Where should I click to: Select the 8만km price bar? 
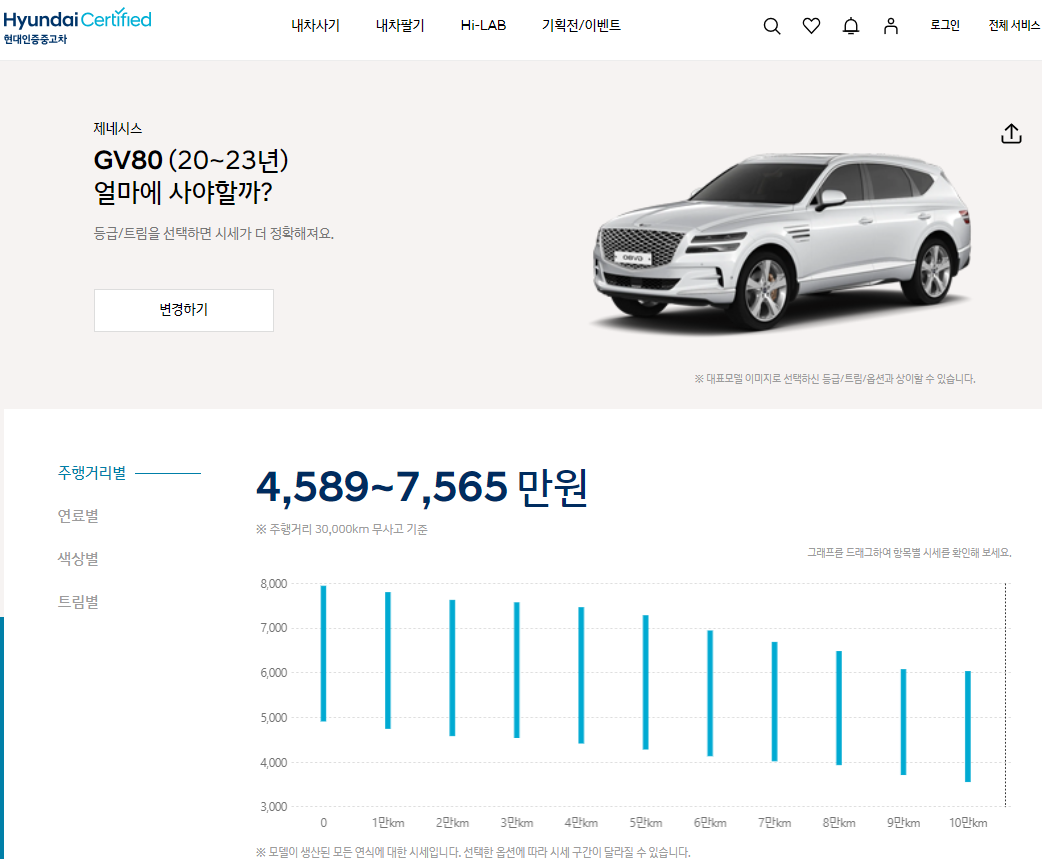click(x=839, y=708)
